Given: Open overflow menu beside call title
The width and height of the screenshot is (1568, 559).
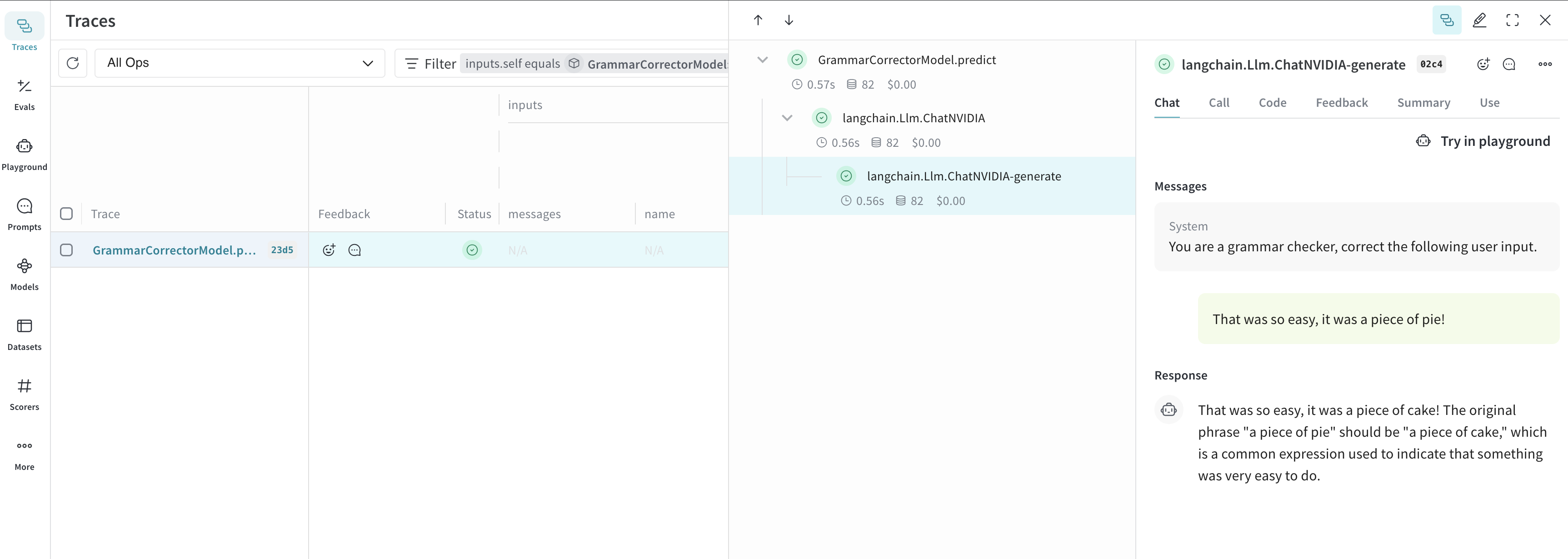Looking at the screenshot, I should [x=1544, y=64].
